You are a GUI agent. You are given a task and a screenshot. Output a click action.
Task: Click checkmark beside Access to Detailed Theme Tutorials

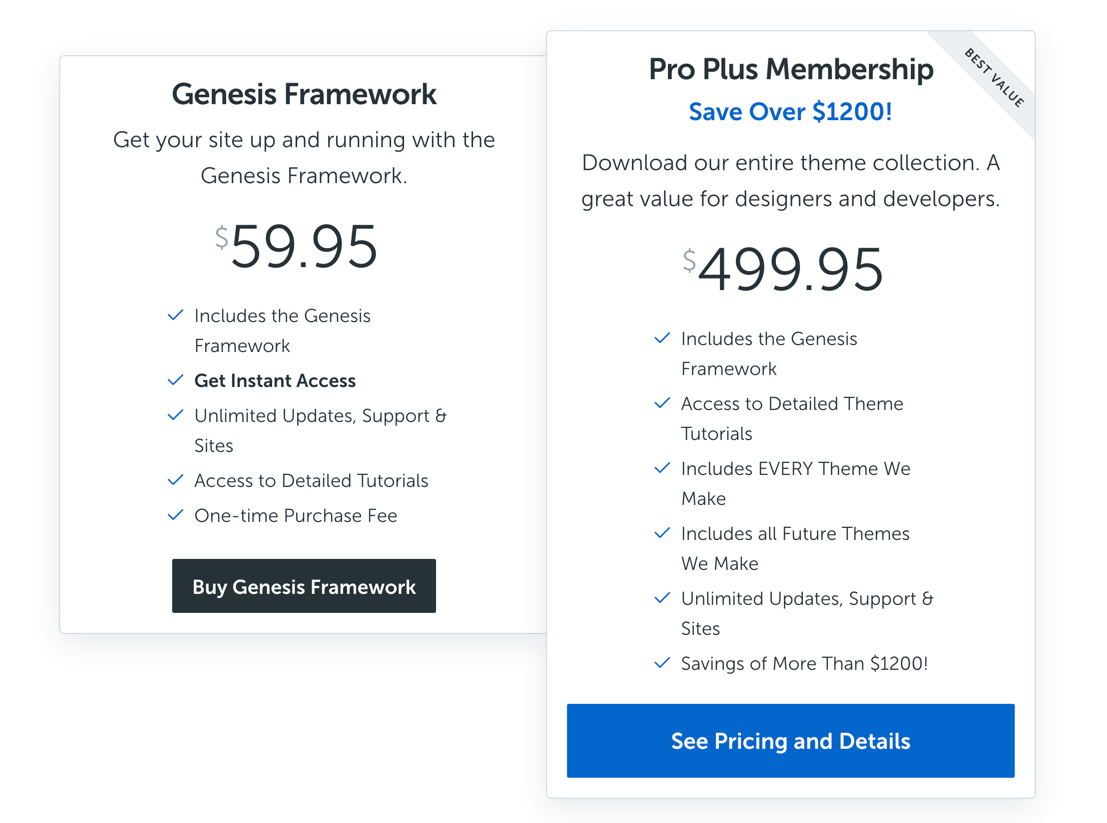tap(662, 403)
